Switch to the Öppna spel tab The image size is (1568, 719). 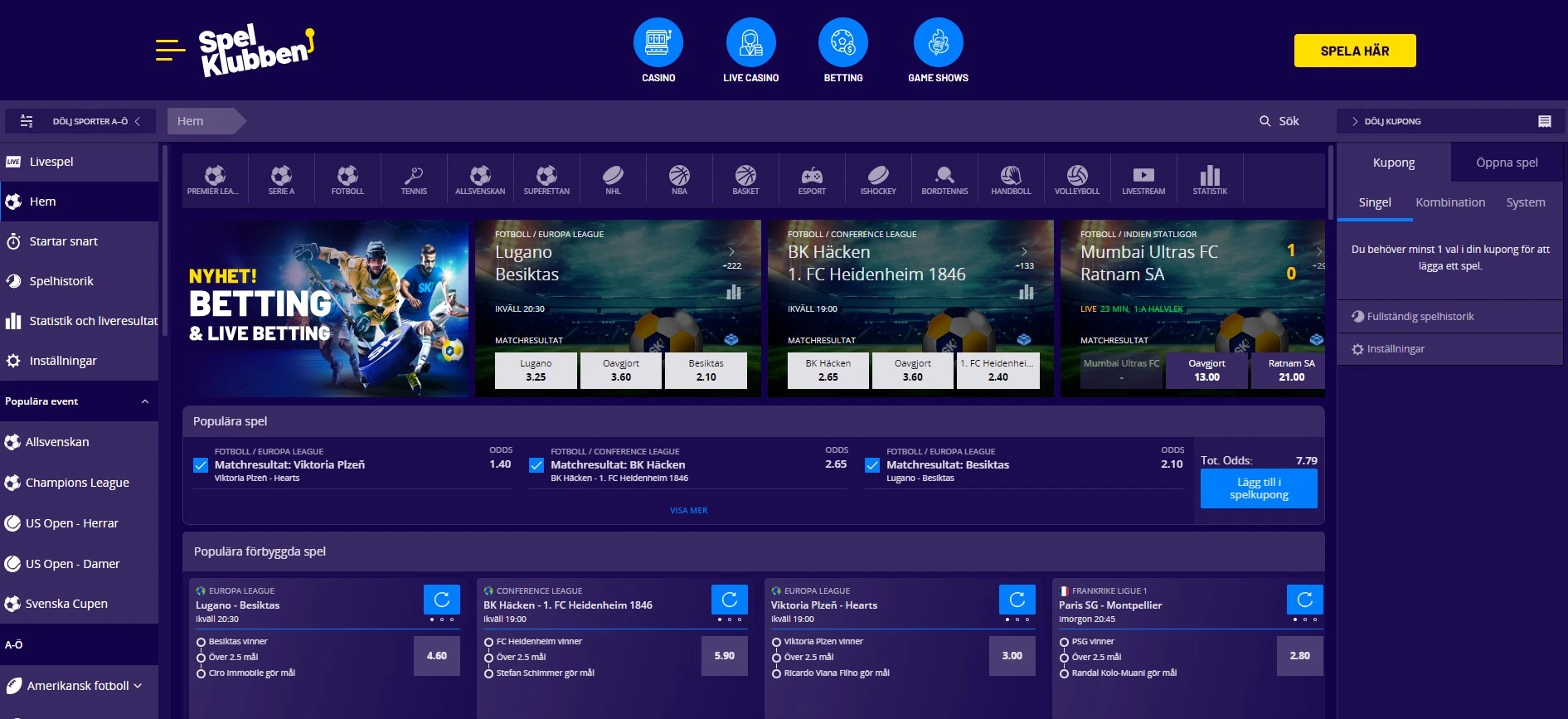1506,163
